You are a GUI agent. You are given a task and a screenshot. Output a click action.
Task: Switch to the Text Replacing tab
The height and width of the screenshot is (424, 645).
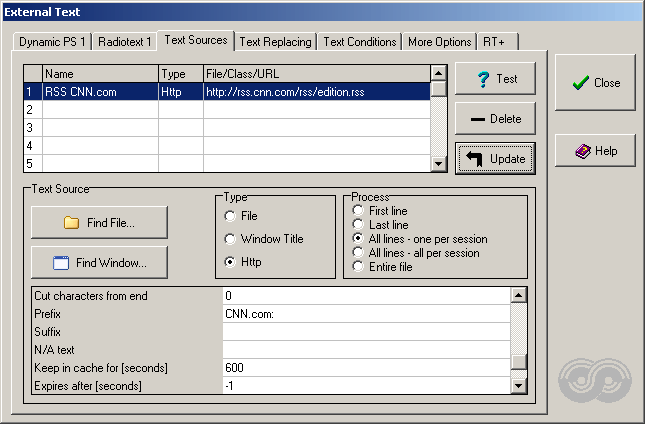(x=276, y=42)
